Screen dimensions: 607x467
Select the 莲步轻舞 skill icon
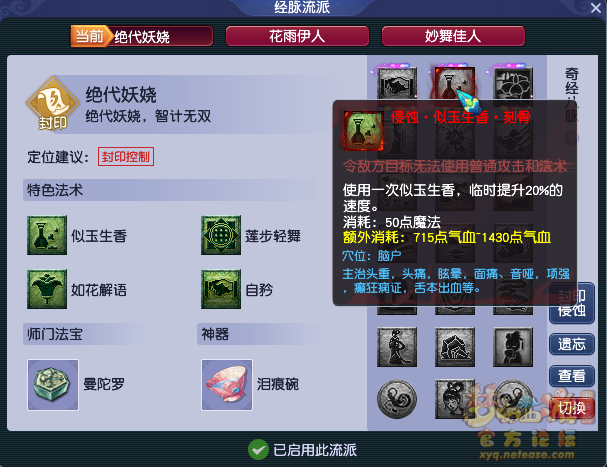221,235
